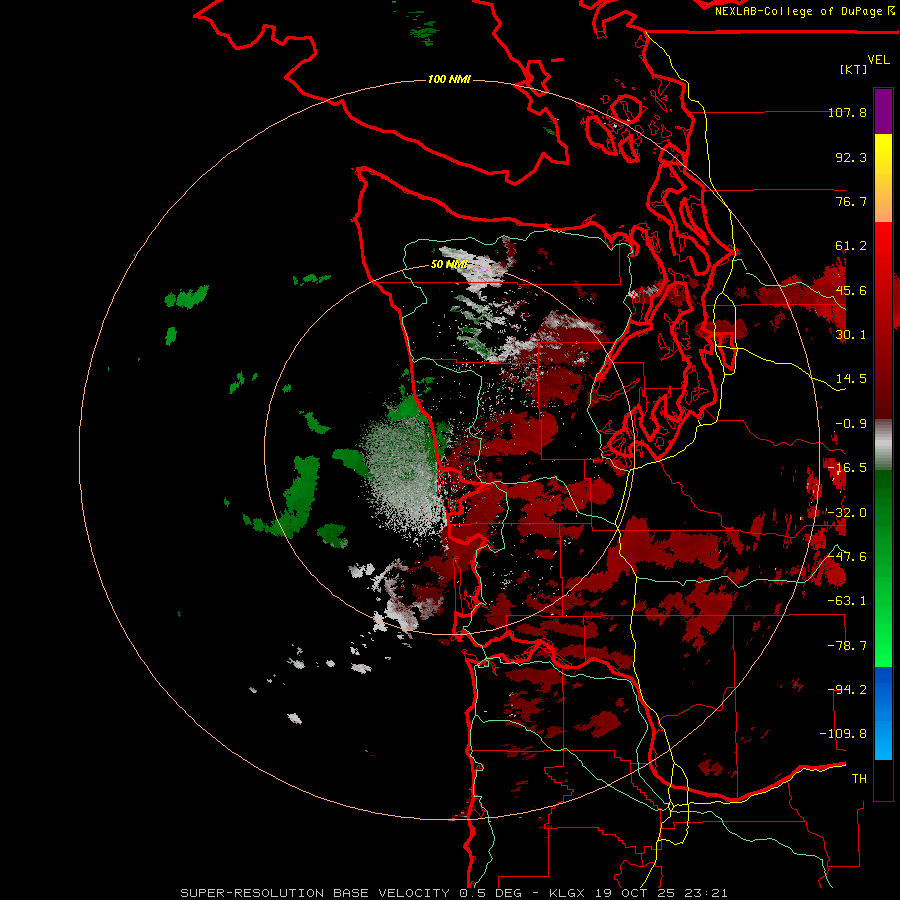900x900 pixels.
Task: Click the TH legend label
Action: [859, 779]
